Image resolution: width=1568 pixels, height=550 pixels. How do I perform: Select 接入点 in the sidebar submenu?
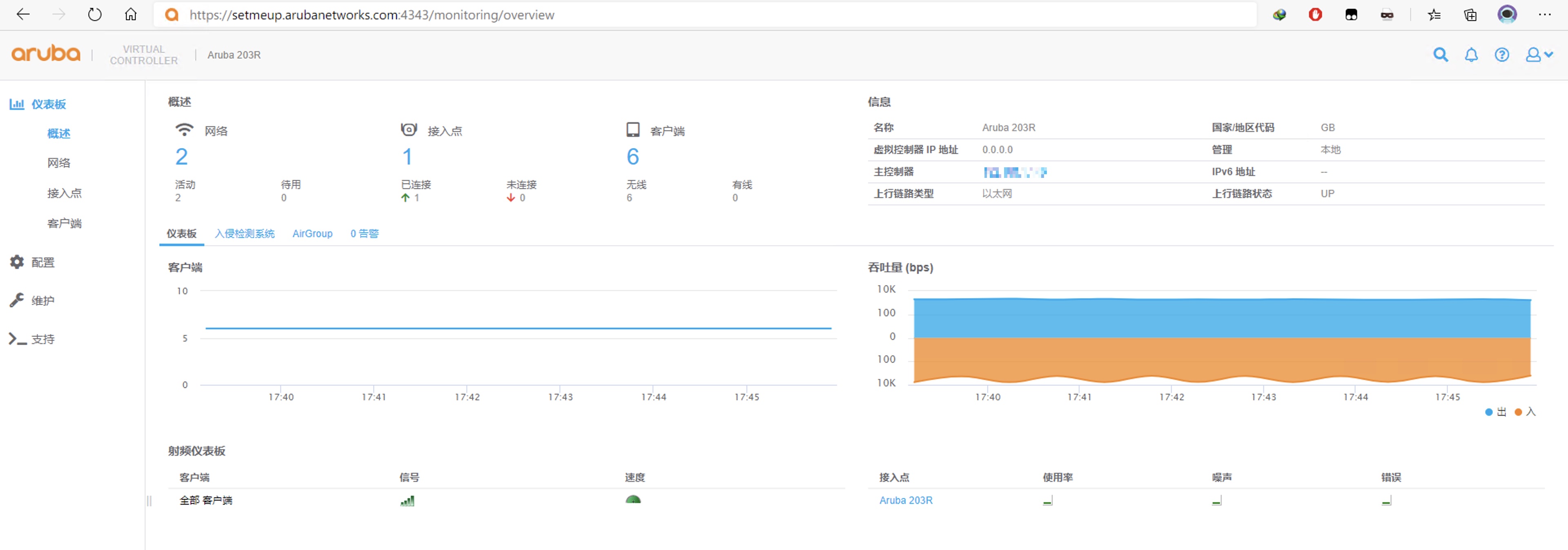tap(65, 193)
